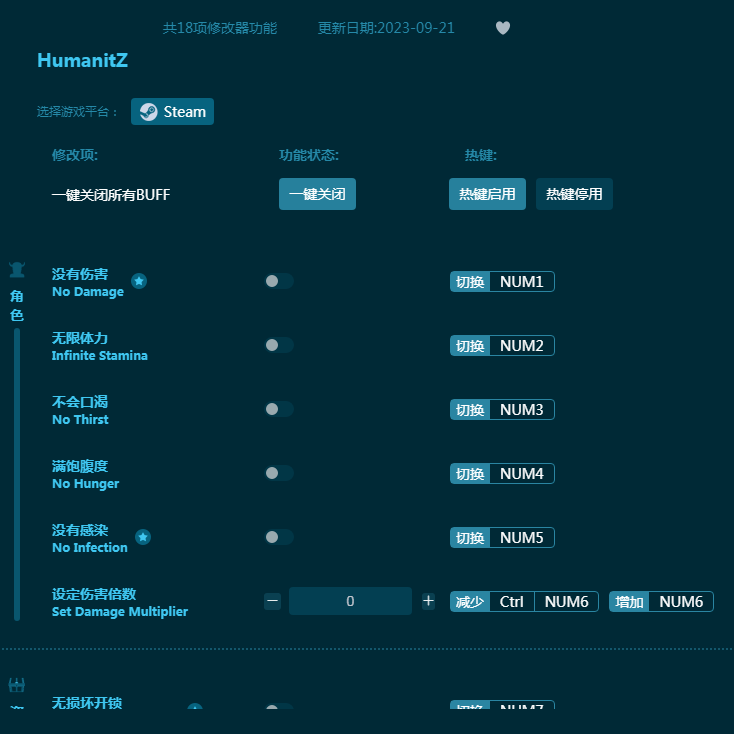The image size is (734, 734).
Task: Select the Steam platform button
Action: [172, 111]
